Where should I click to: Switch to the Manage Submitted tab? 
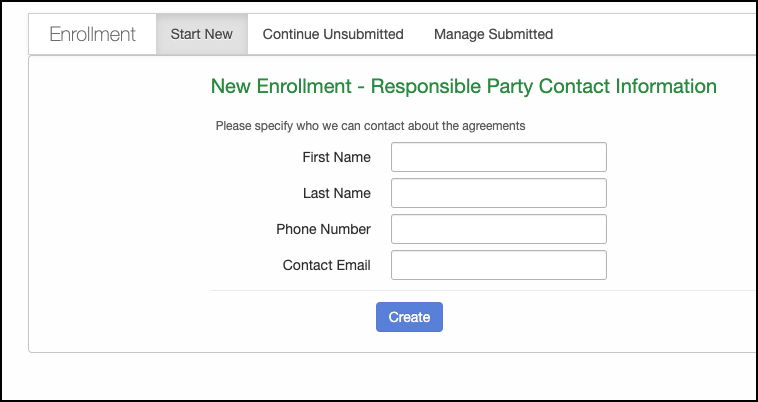493,34
